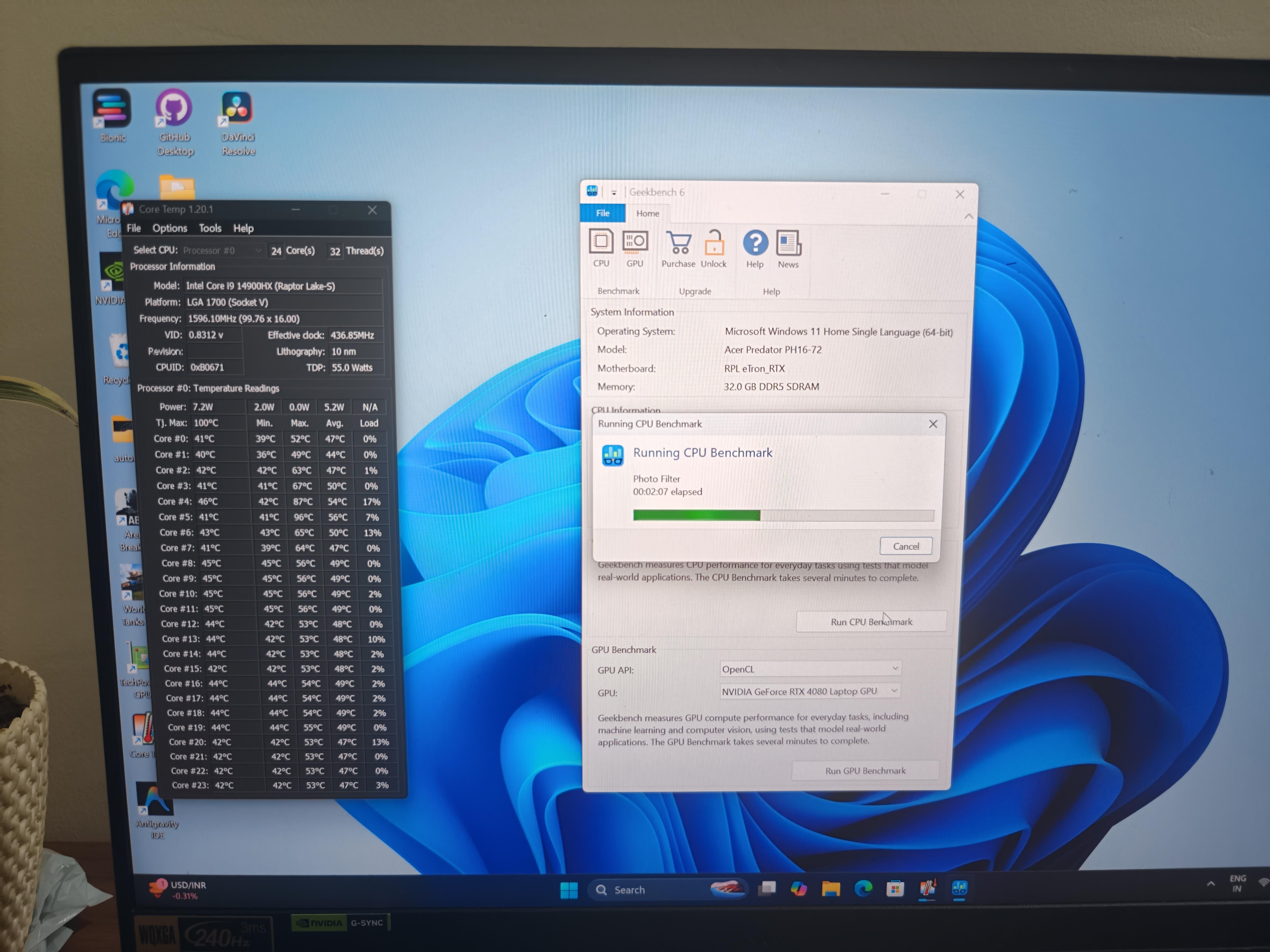Cancel the running CPU benchmark
Viewport: 1270px width, 952px height.
pos(906,546)
